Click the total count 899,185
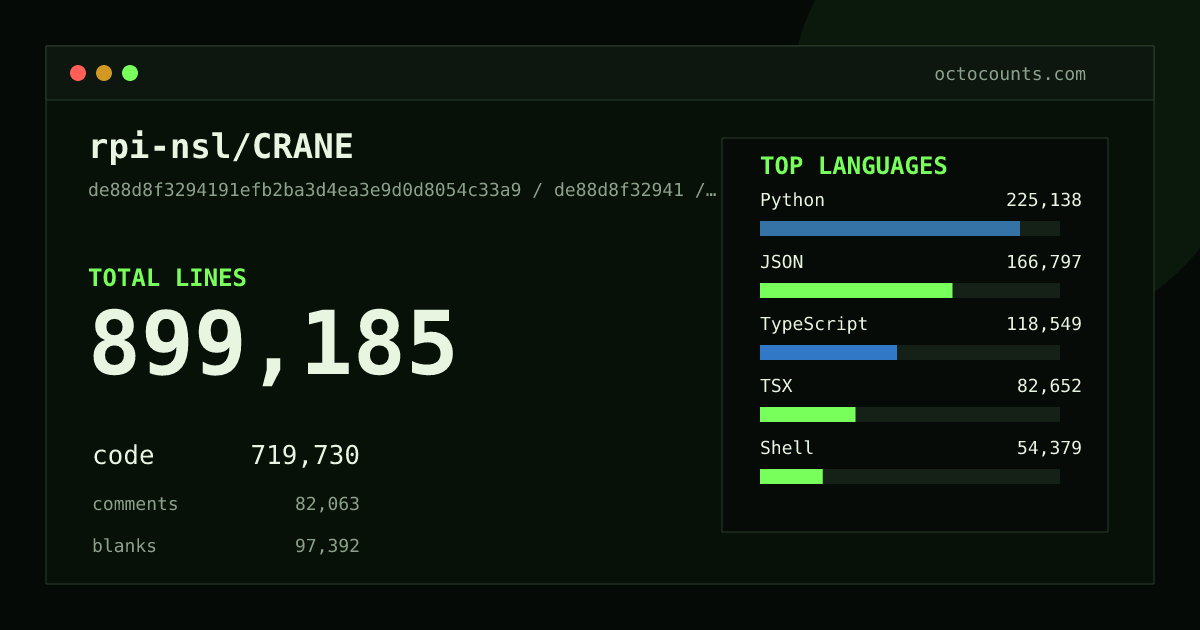1200x630 pixels. click(x=273, y=345)
